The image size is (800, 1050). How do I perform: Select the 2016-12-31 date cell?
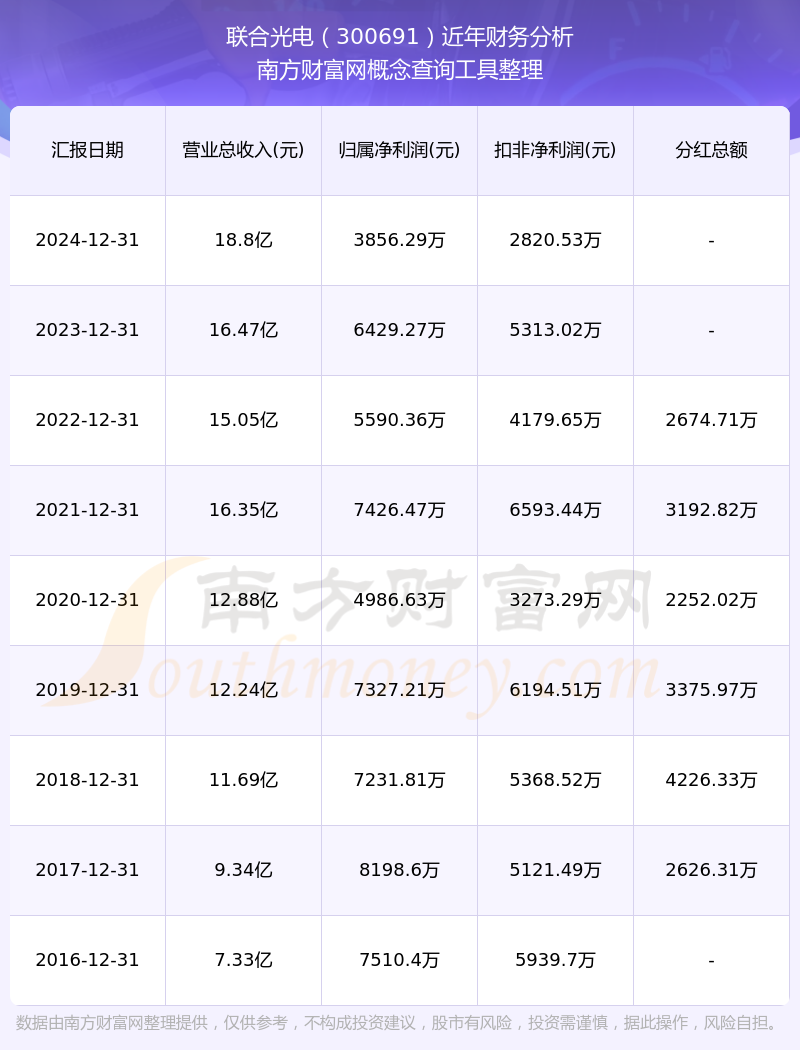click(88, 960)
